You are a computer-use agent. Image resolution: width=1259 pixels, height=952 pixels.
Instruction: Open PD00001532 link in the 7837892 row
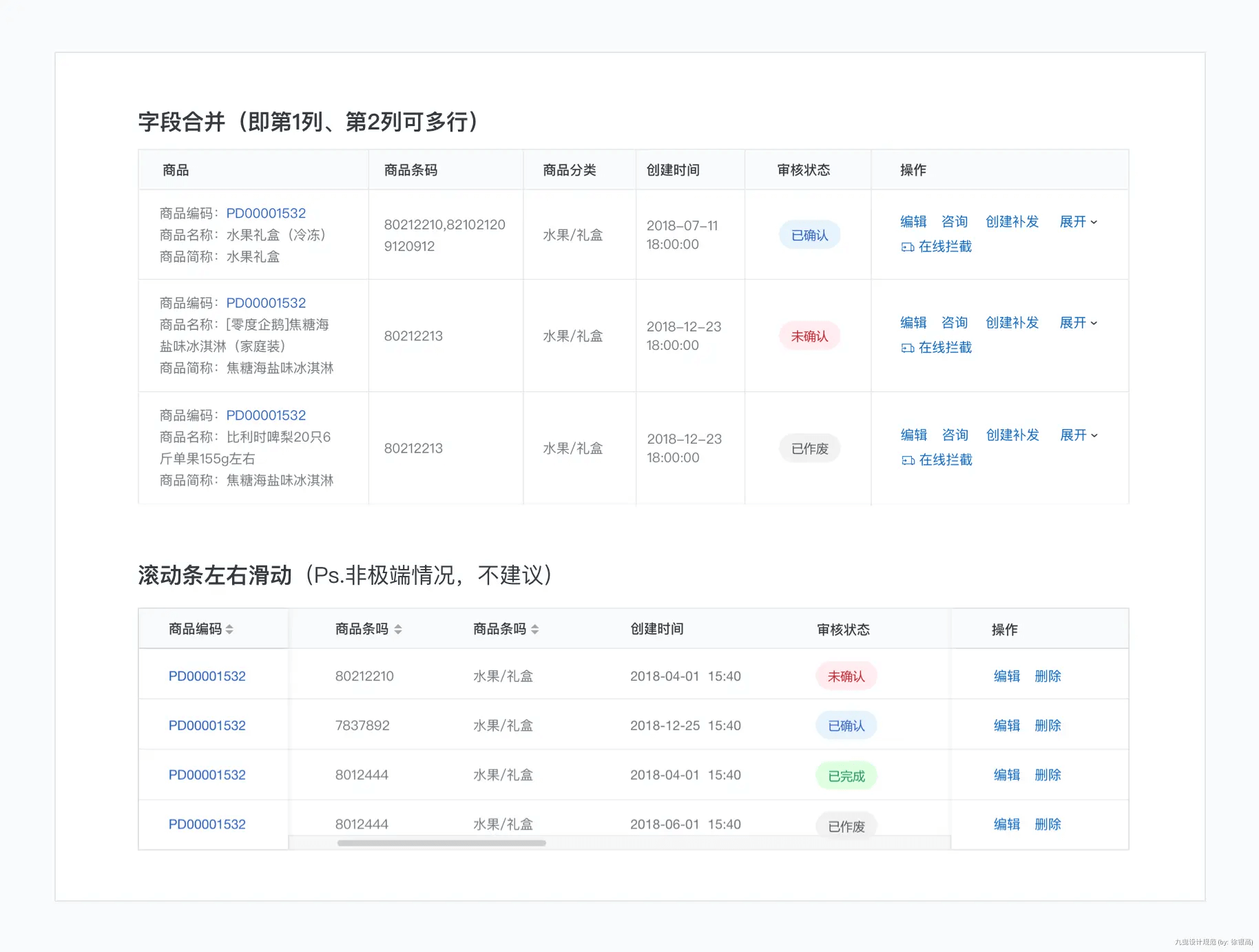tap(207, 726)
